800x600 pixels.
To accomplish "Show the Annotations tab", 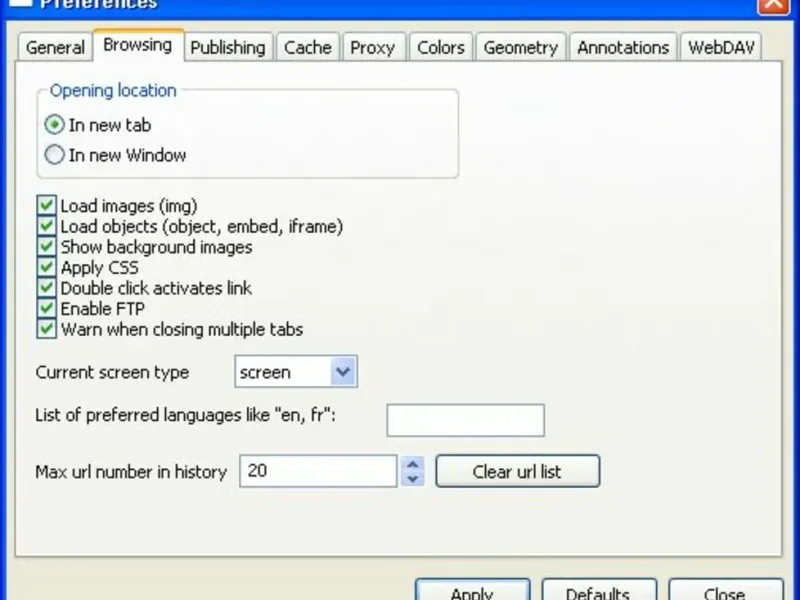I will (623, 47).
